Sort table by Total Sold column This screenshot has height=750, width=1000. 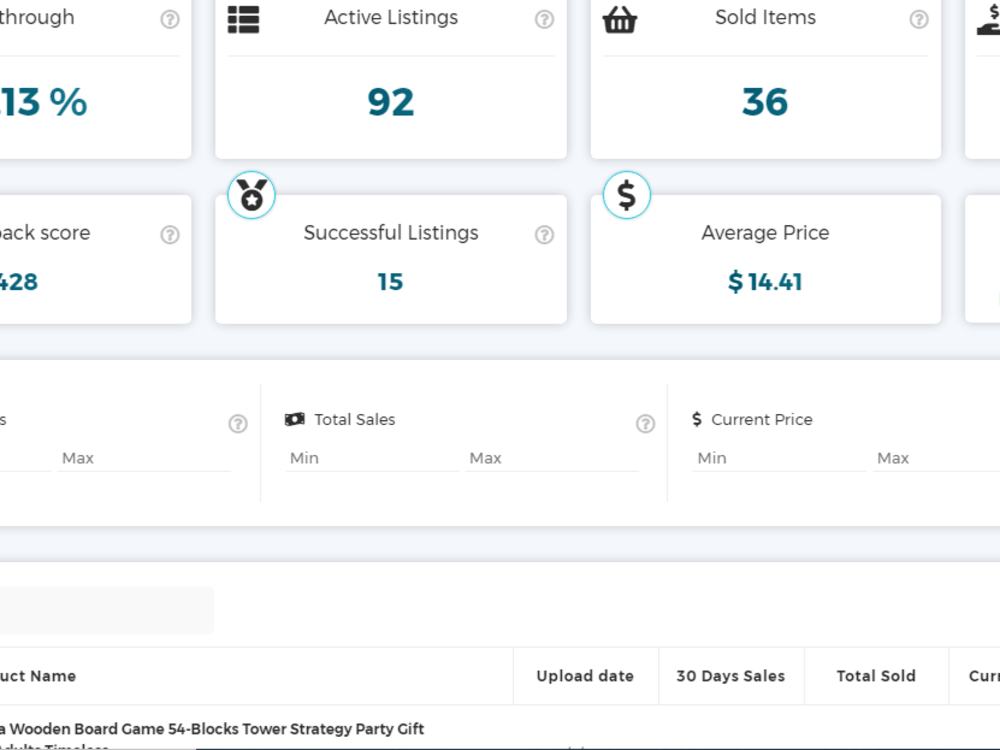876,676
